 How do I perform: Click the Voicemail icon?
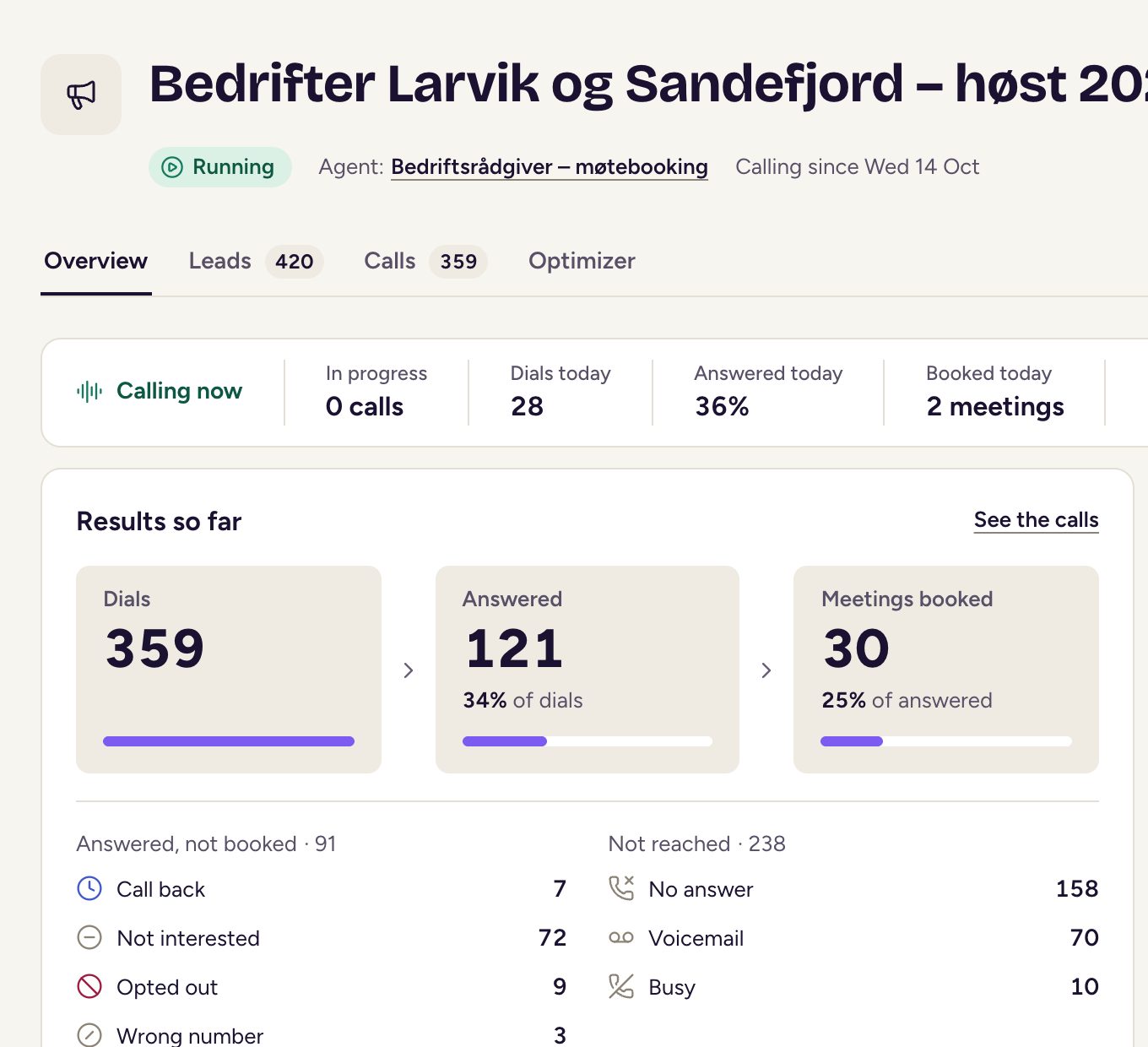(x=621, y=937)
